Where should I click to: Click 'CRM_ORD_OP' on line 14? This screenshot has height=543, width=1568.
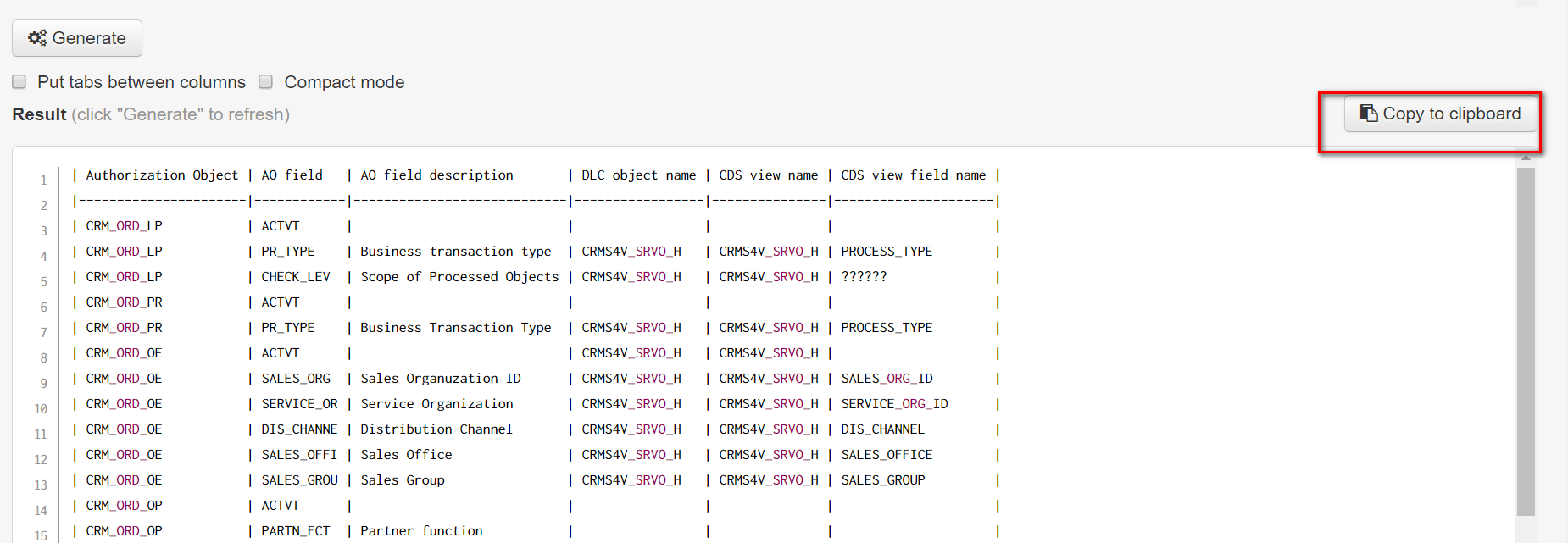pyautogui.click(x=124, y=506)
